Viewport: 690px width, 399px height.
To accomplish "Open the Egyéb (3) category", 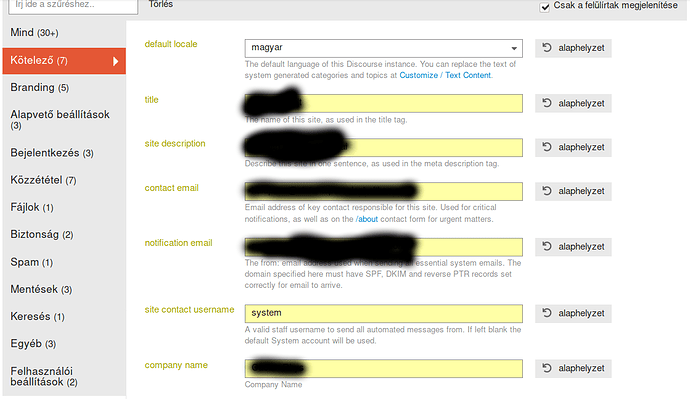I will click(64, 344).
